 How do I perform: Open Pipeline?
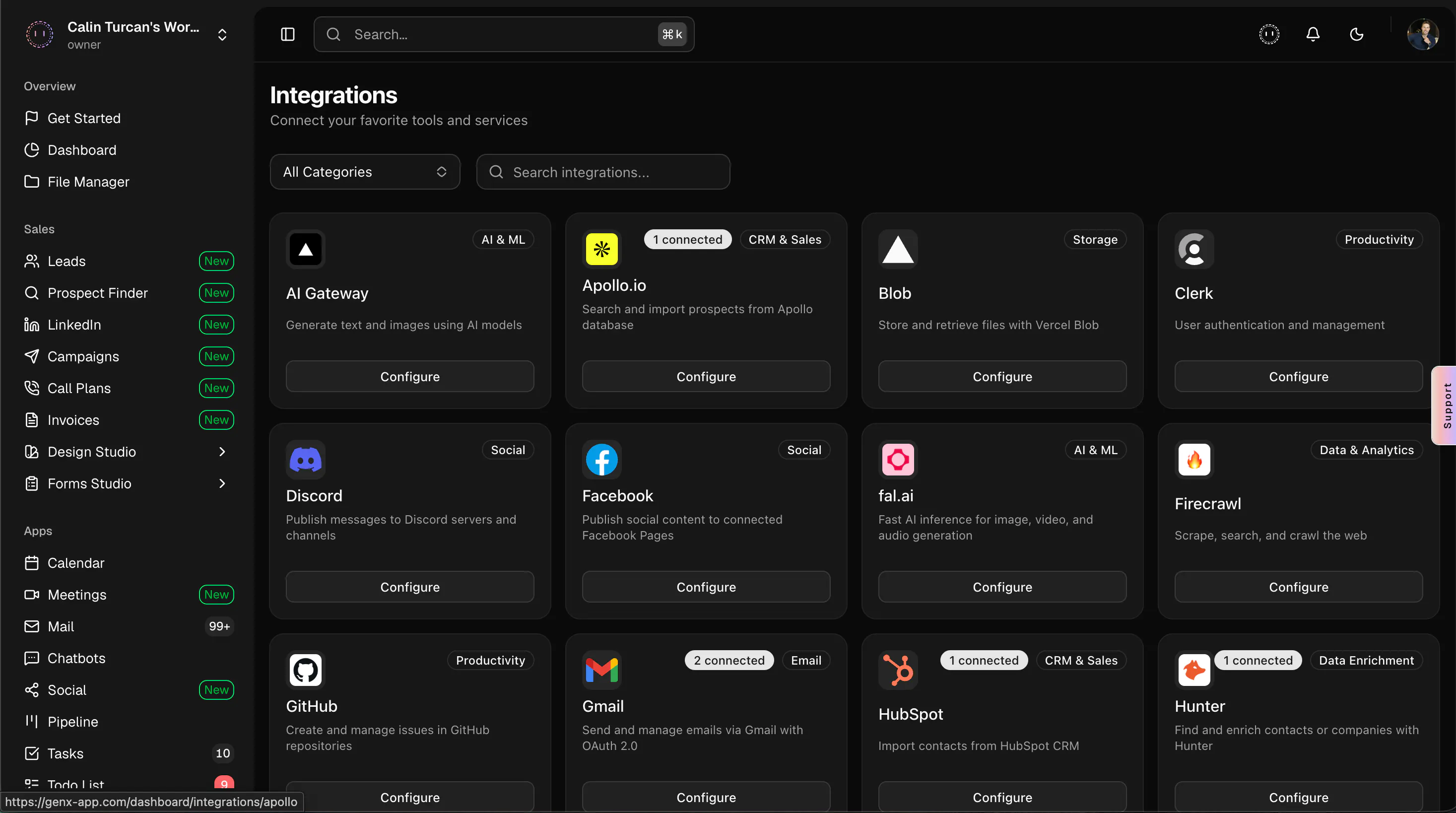129,721
